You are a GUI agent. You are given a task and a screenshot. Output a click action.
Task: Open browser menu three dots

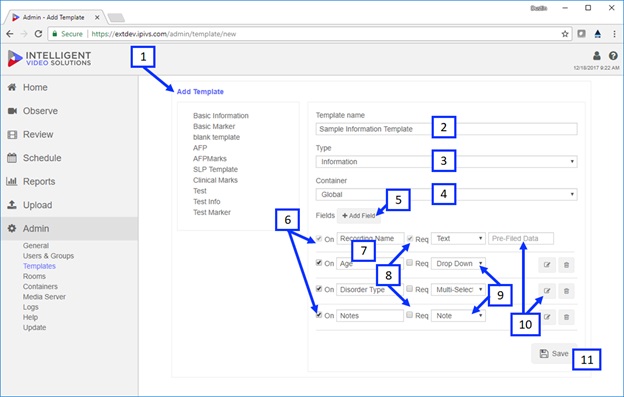click(614, 34)
